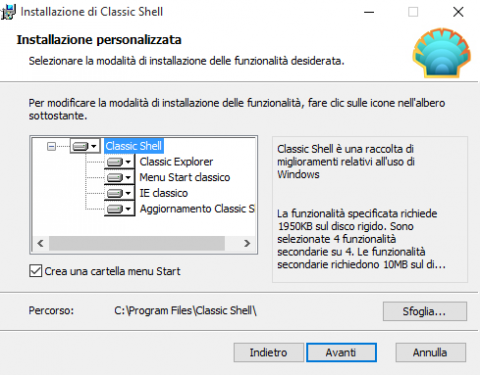Open the Classic Explorer feature dropdown icon
The image size is (480, 375).
[119, 162]
